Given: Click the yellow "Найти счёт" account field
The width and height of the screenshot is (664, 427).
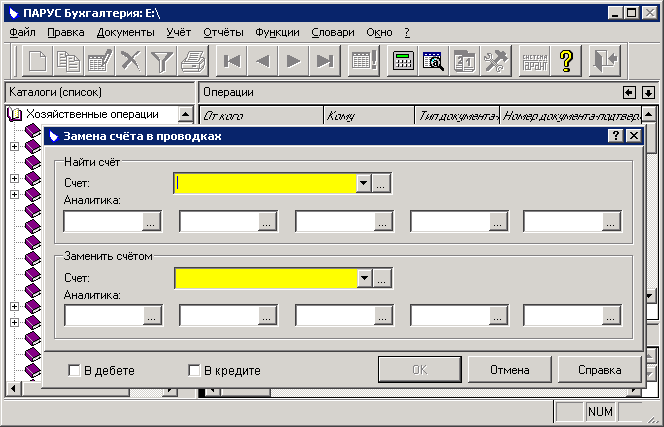Looking at the screenshot, I should tap(265, 183).
